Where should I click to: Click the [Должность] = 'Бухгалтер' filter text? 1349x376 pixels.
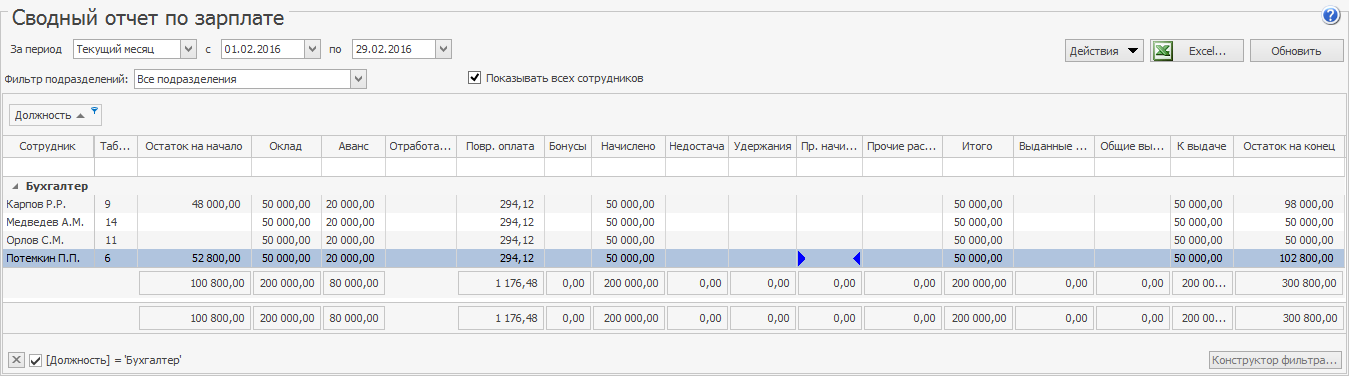pyautogui.click(x=113, y=360)
